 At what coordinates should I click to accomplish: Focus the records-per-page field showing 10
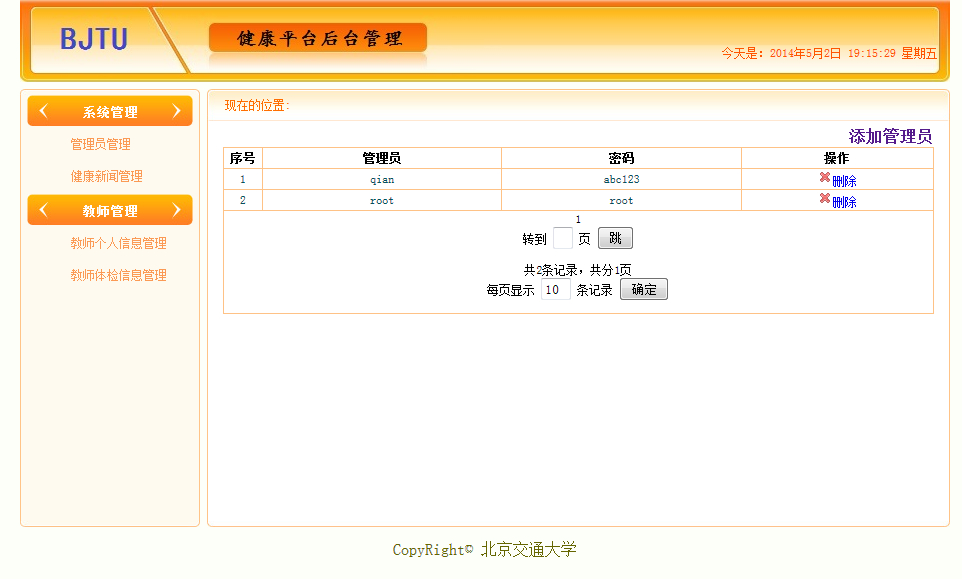pos(555,289)
